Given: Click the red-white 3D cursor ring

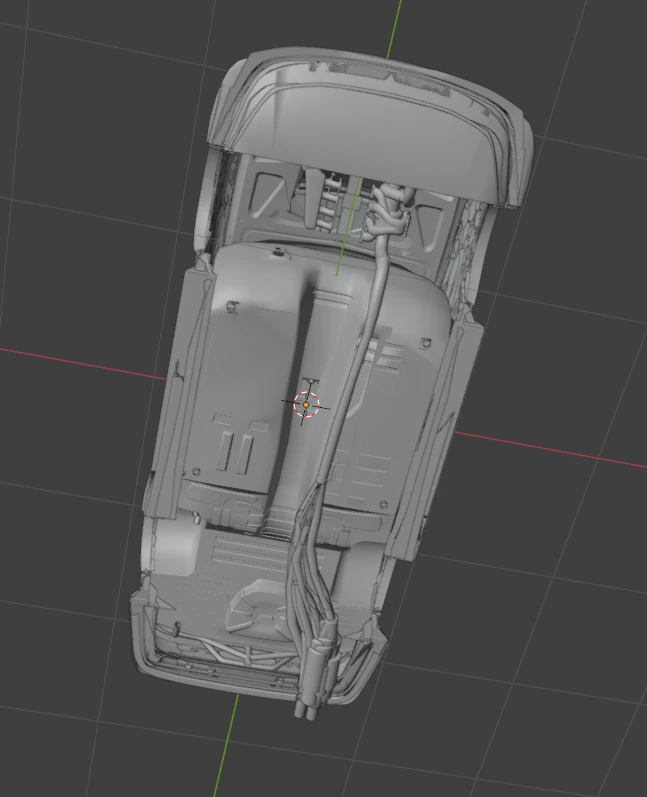Looking at the screenshot, I should pos(306,405).
